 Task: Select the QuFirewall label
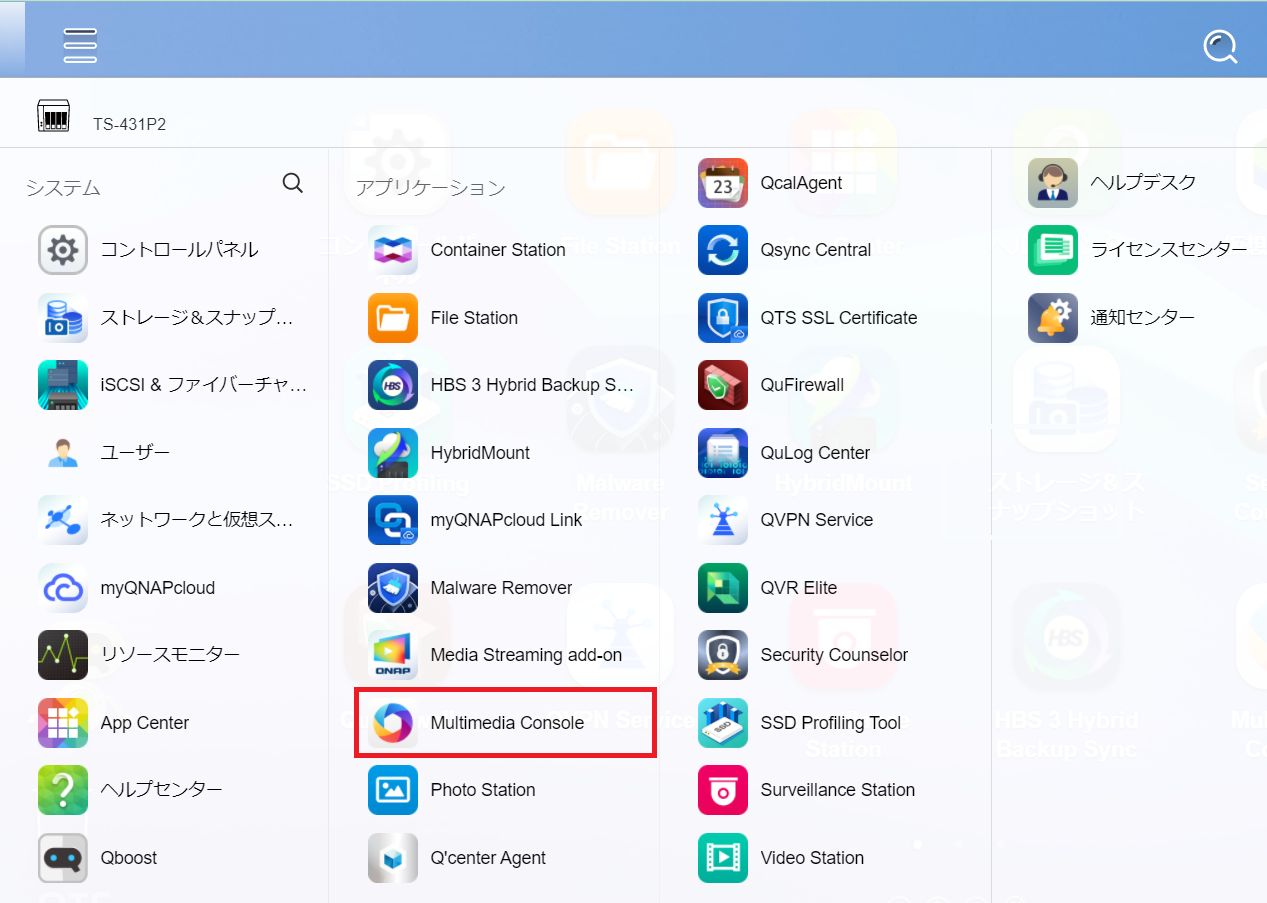click(x=802, y=385)
